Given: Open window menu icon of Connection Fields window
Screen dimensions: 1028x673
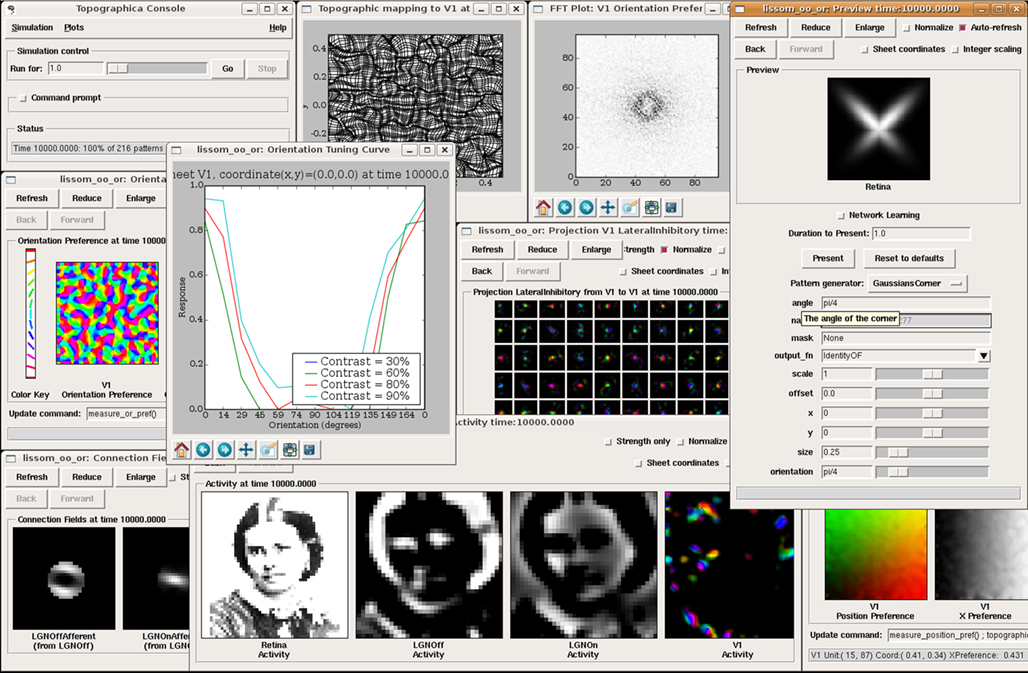Looking at the screenshot, I should 11,459.
